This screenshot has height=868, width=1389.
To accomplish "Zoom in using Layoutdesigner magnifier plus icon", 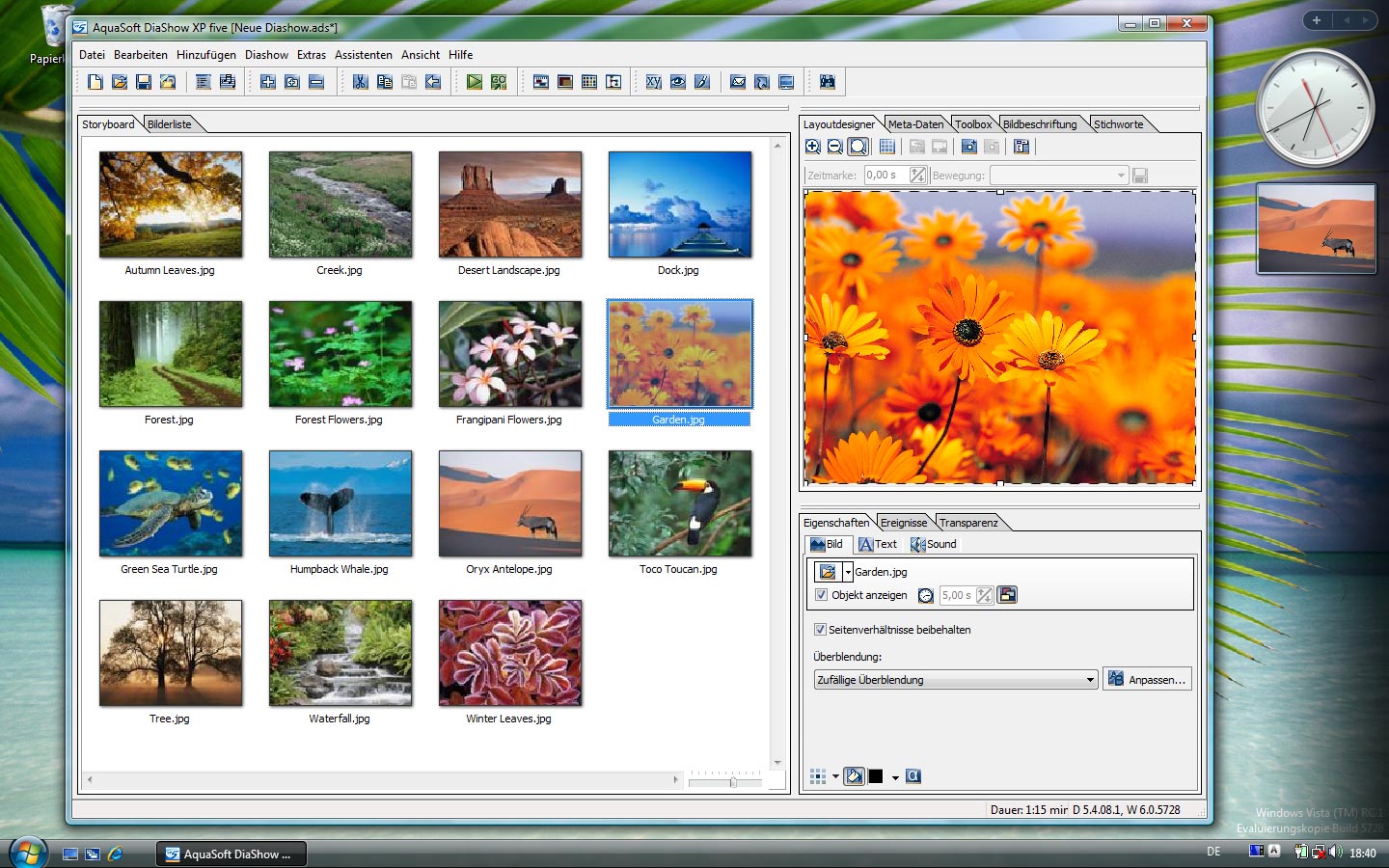I will tap(813, 147).
